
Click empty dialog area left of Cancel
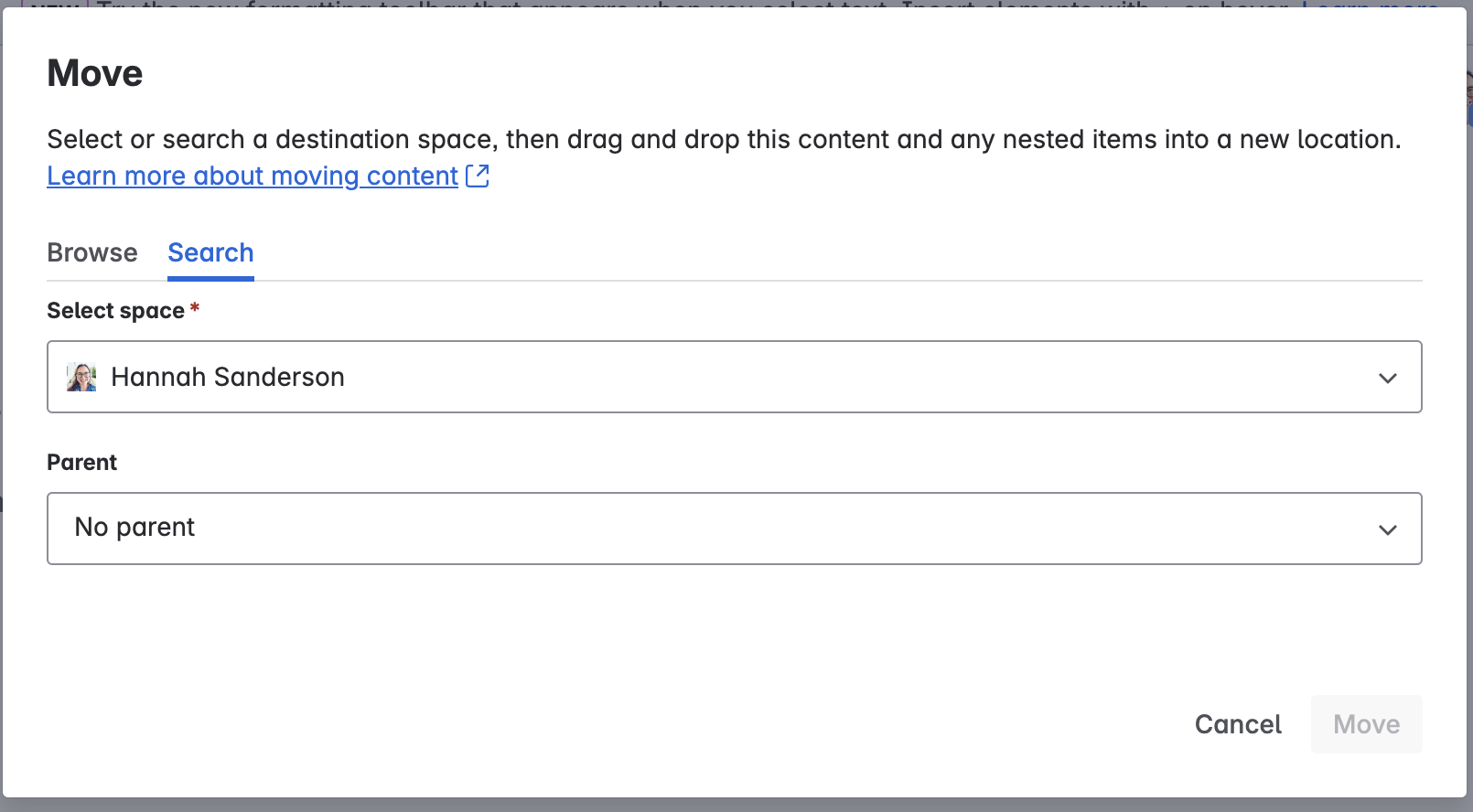point(640,724)
